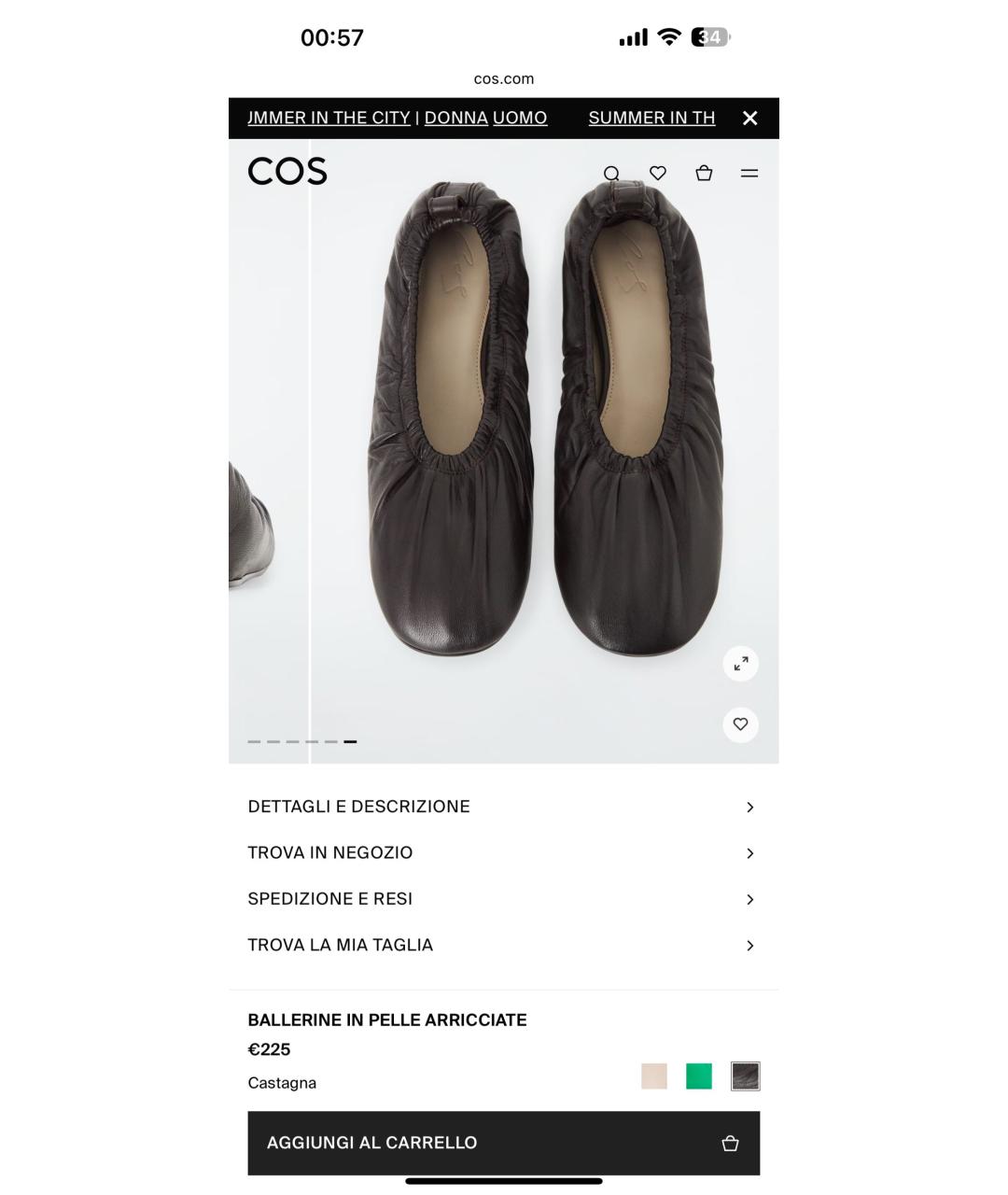Jump to first image indicator dash
1008x1195 pixels.
coord(254,741)
